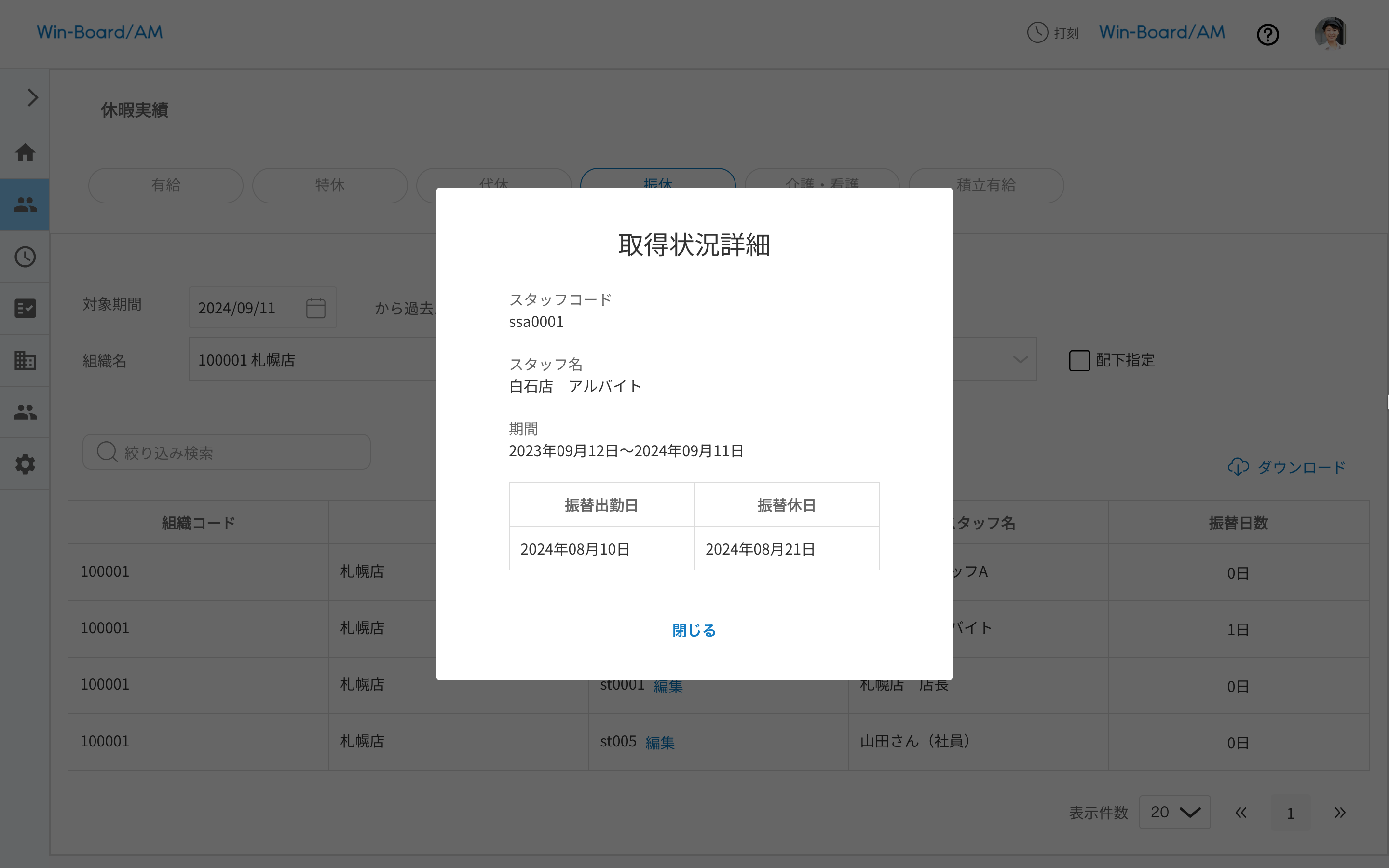This screenshot has width=1389, height=868.
Task: Collapse the sidebar with the chevron arrow
Action: click(x=32, y=97)
